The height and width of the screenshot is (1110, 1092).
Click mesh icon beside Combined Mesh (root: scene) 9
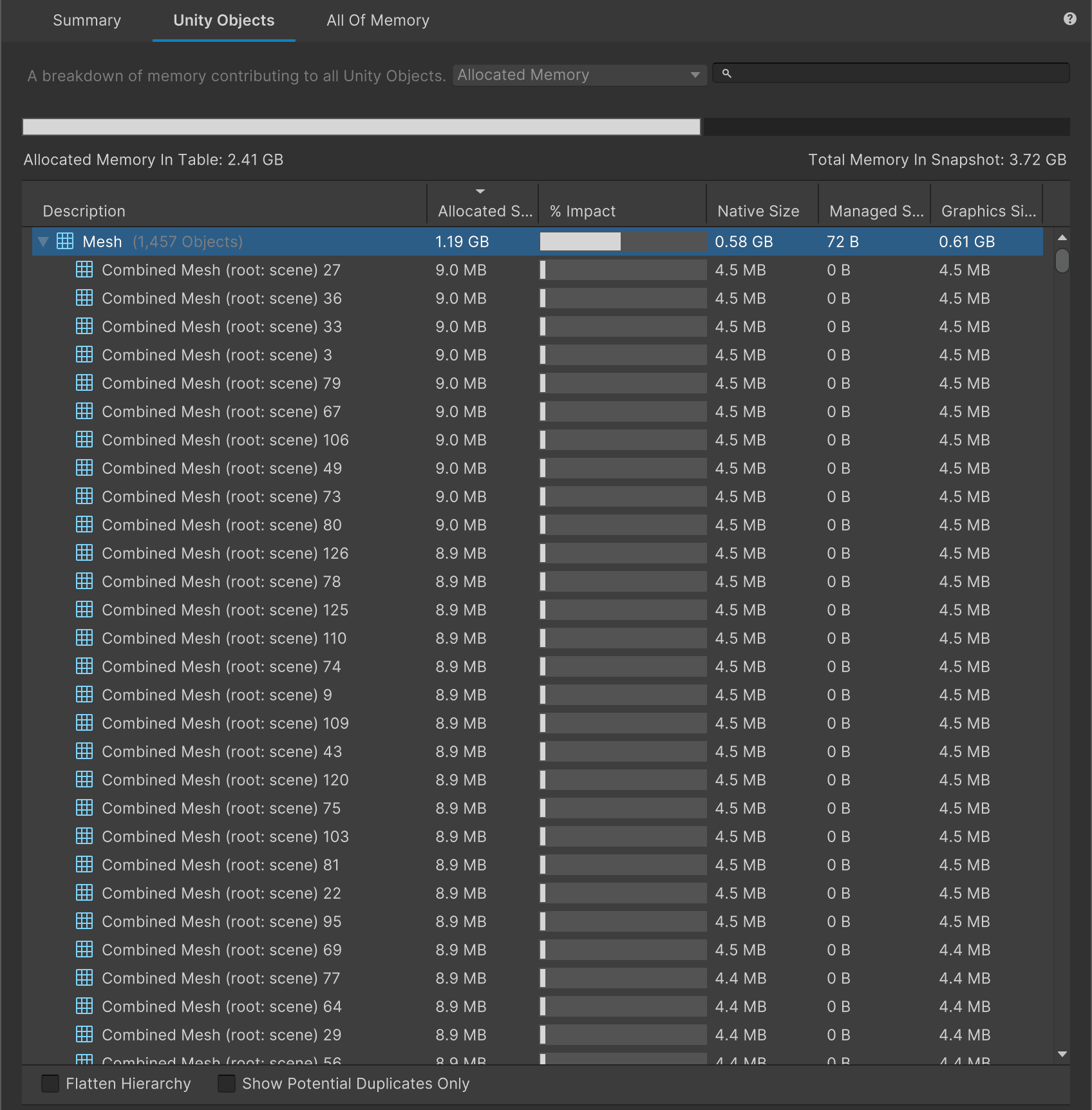coord(84,695)
